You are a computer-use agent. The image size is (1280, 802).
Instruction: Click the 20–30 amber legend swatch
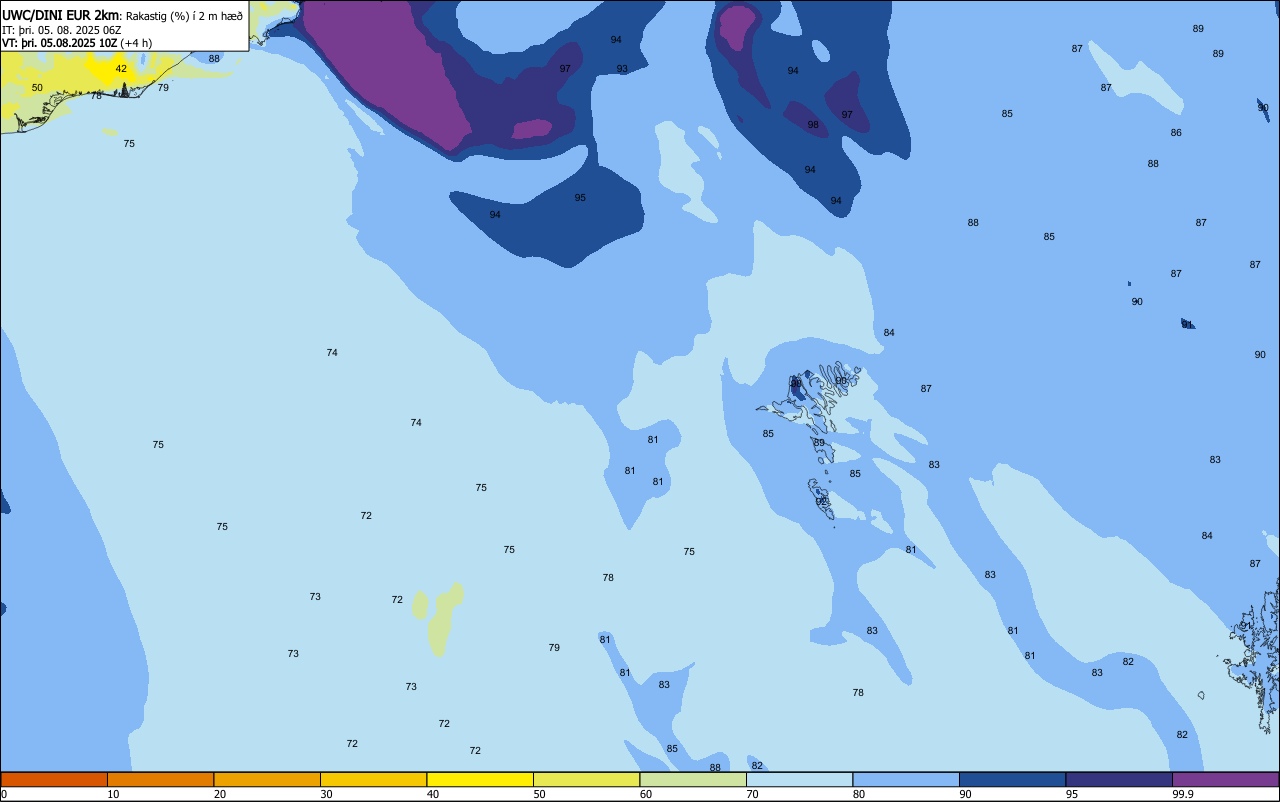(267, 779)
